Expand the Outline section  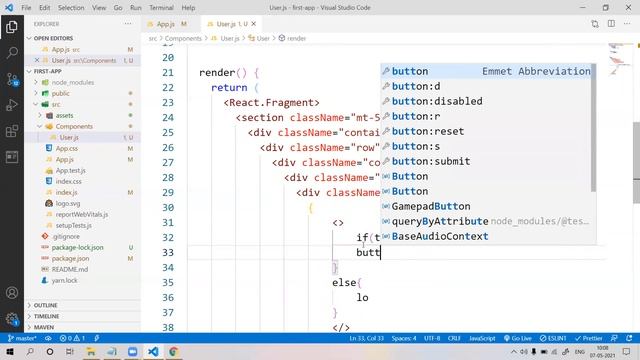click(45, 305)
